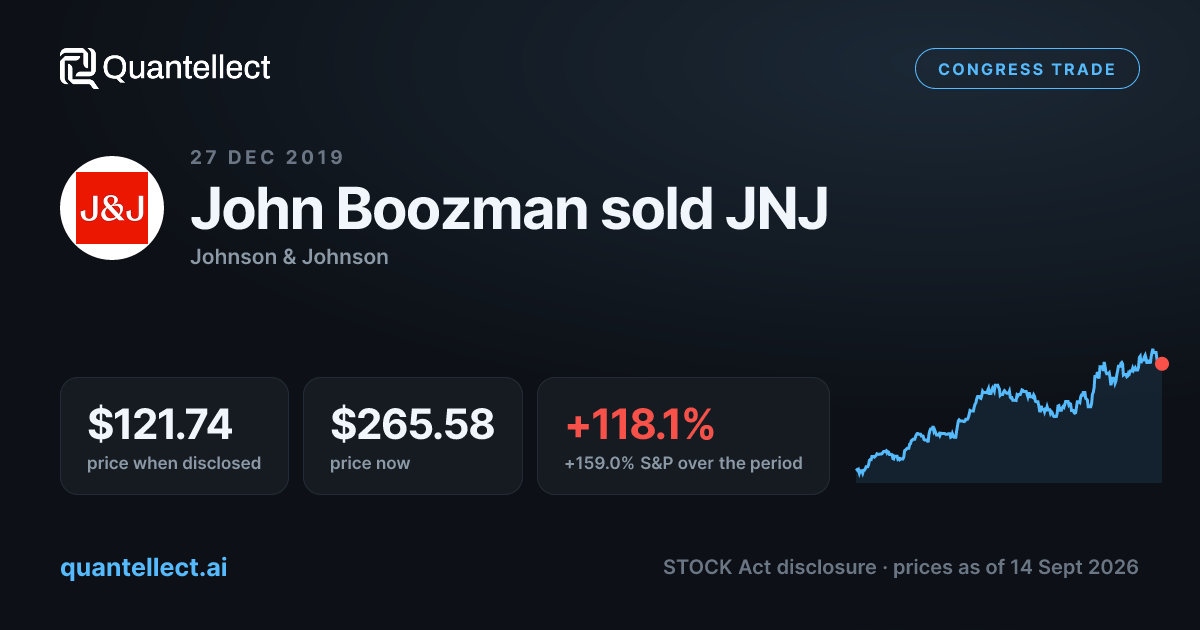Open the John Boozman name in the headline

coord(386,208)
